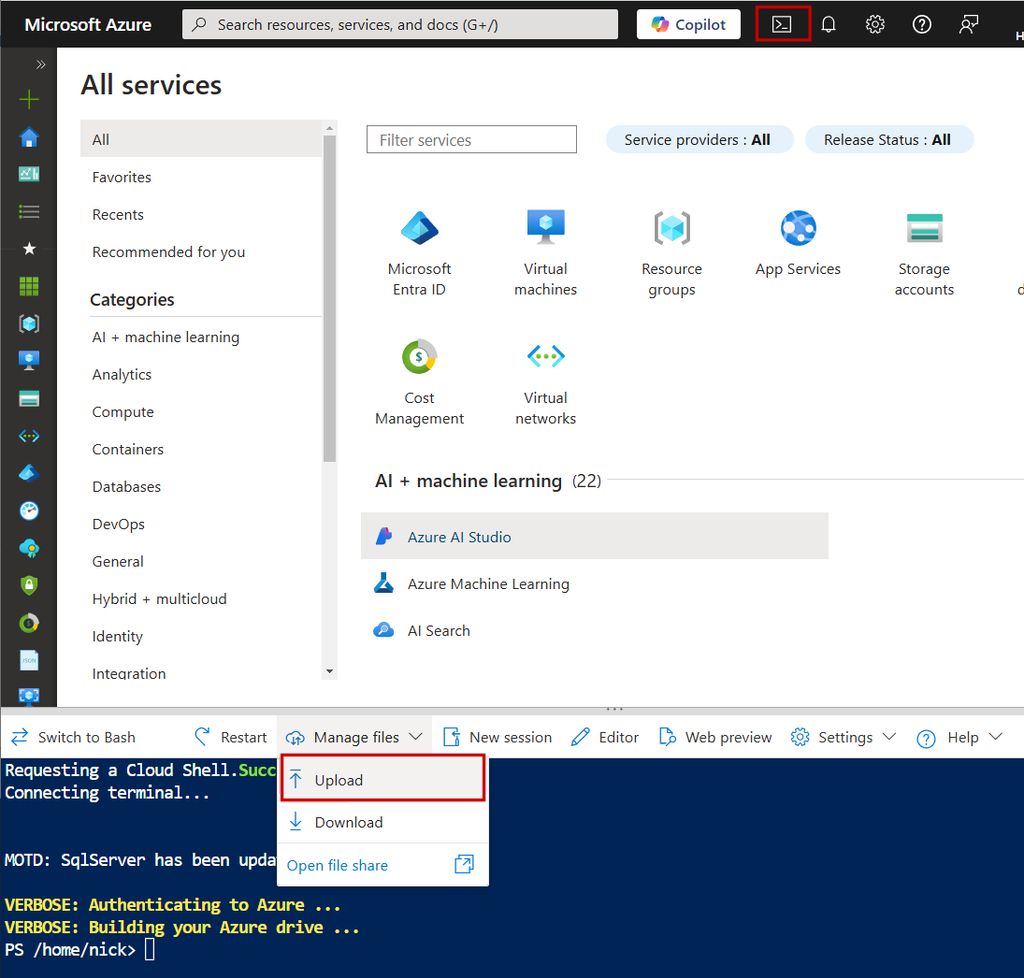Open Dashboard icon in the sidebar

[29, 174]
